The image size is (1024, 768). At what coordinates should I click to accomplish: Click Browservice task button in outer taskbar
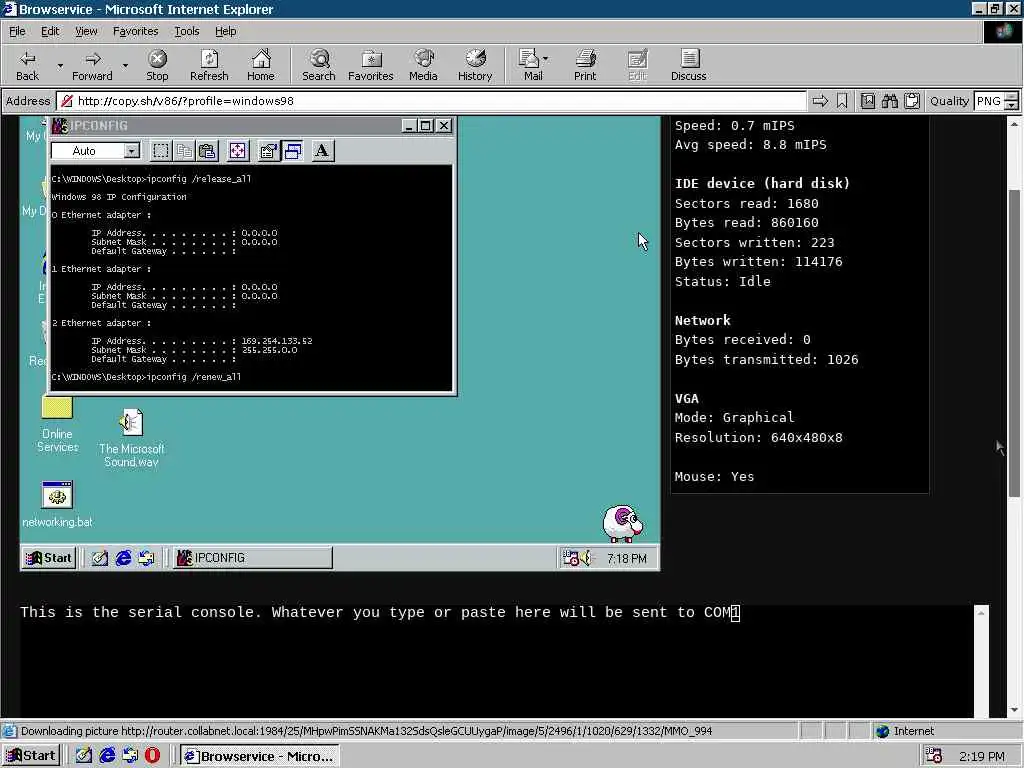pyautogui.click(x=260, y=756)
